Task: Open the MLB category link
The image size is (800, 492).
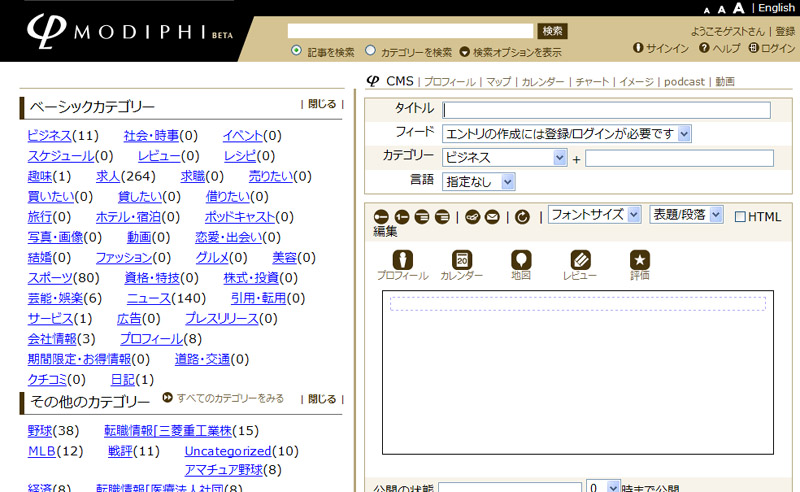Action: [42, 451]
